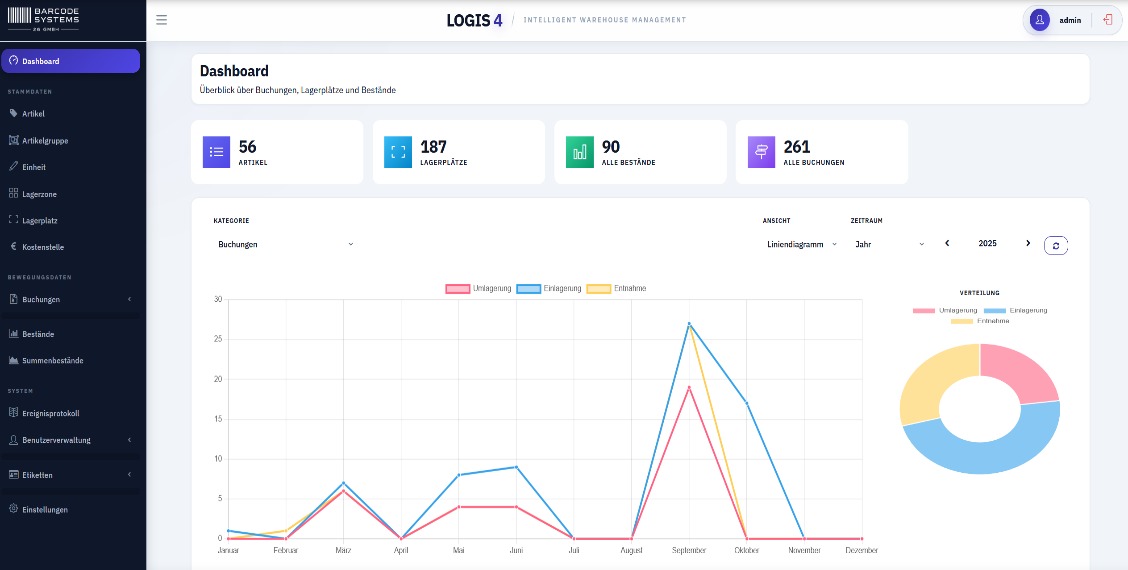1128x570 pixels.
Task: Toggle Entnahme in Verteilung donut legend
Action: tap(980, 320)
